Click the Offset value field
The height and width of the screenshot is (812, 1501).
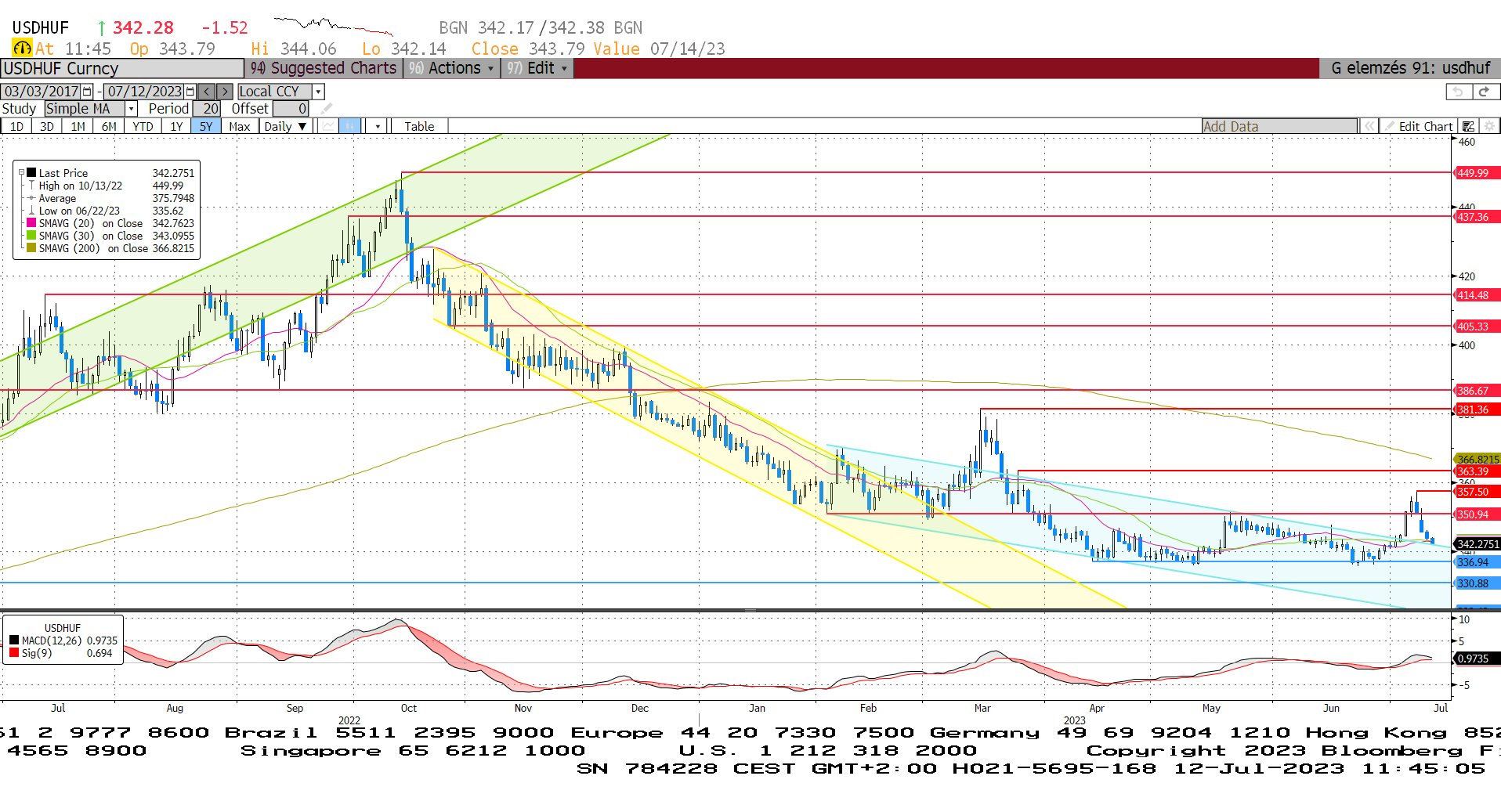(291, 109)
